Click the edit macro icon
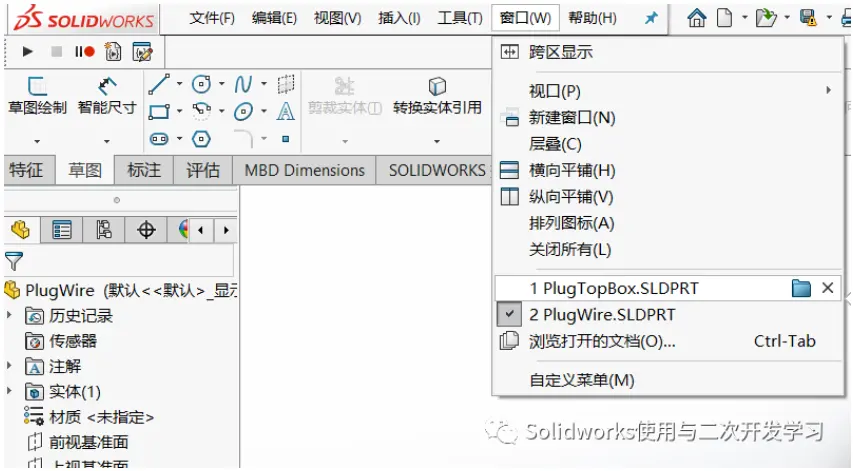Image resolution: width=853 pixels, height=471 pixels. [x=143, y=52]
